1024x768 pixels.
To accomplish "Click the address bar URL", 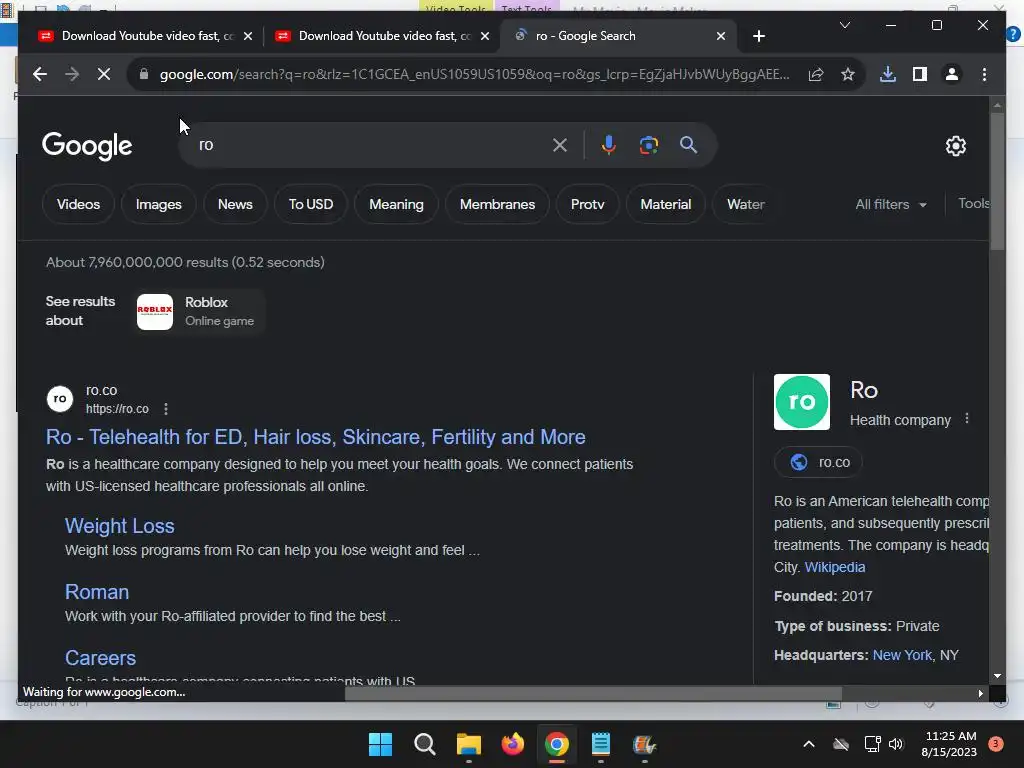I will (x=475, y=74).
